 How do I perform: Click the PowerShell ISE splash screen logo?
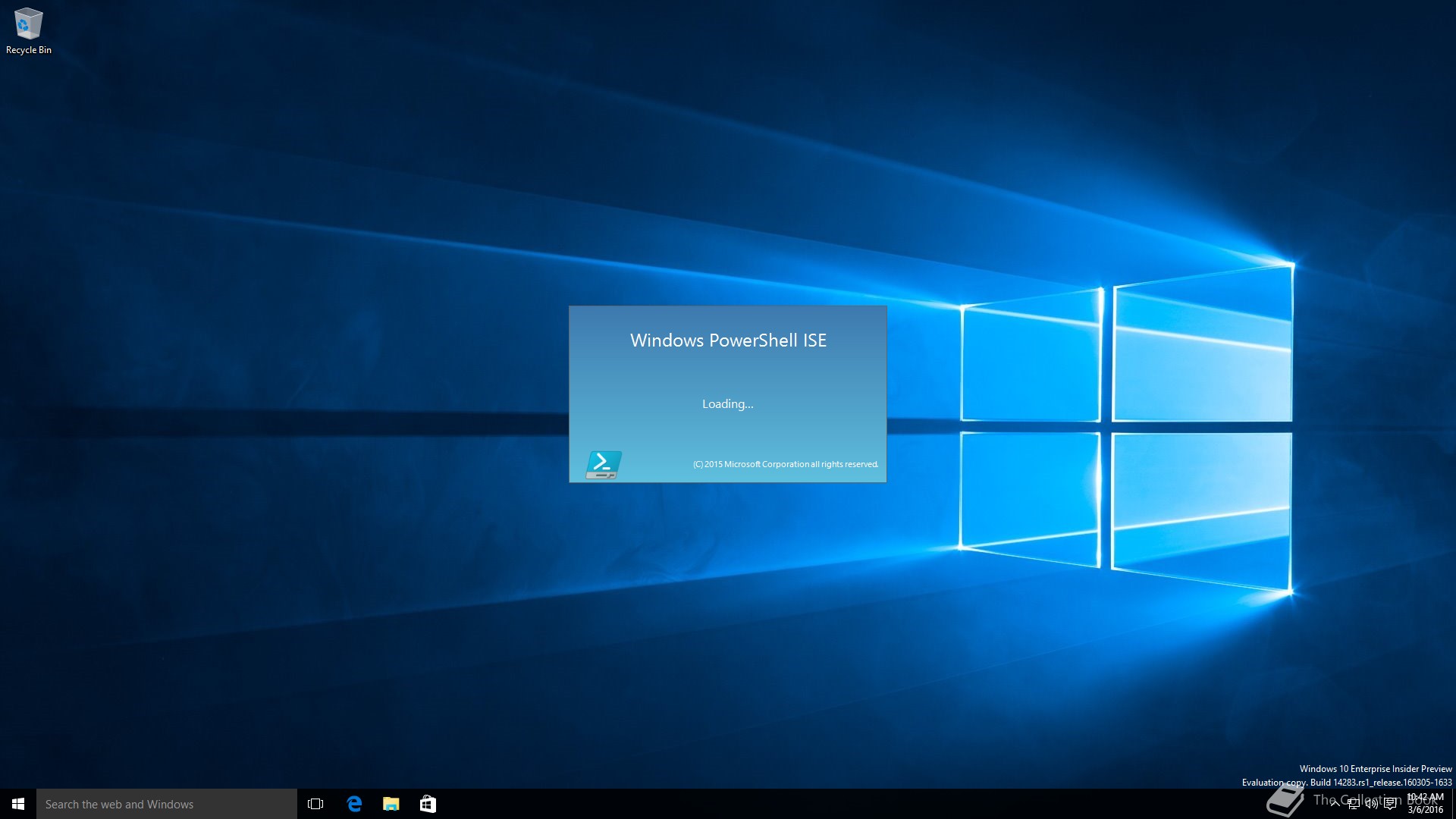tap(601, 463)
